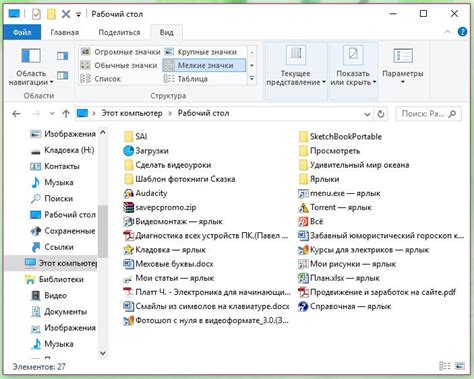Click the Refresh button beside address bar

381,114
